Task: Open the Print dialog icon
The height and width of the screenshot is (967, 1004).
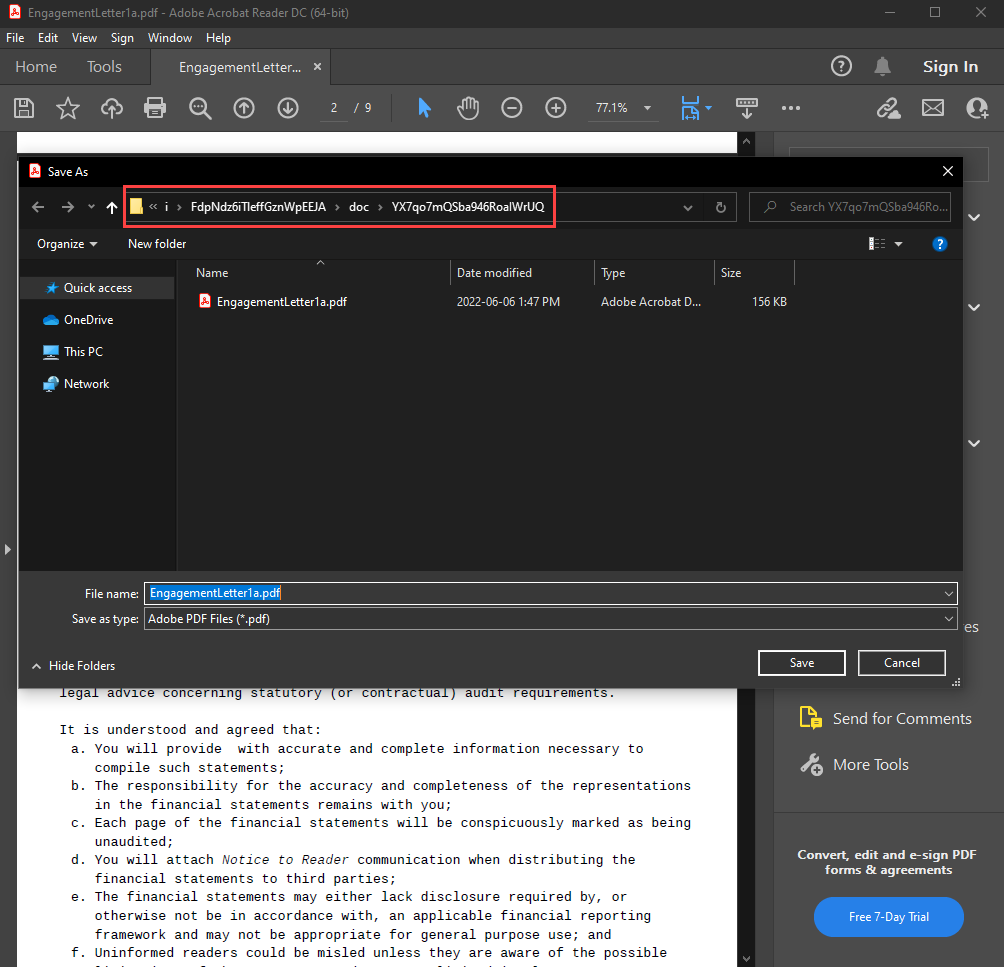Action: coord(155,107)
